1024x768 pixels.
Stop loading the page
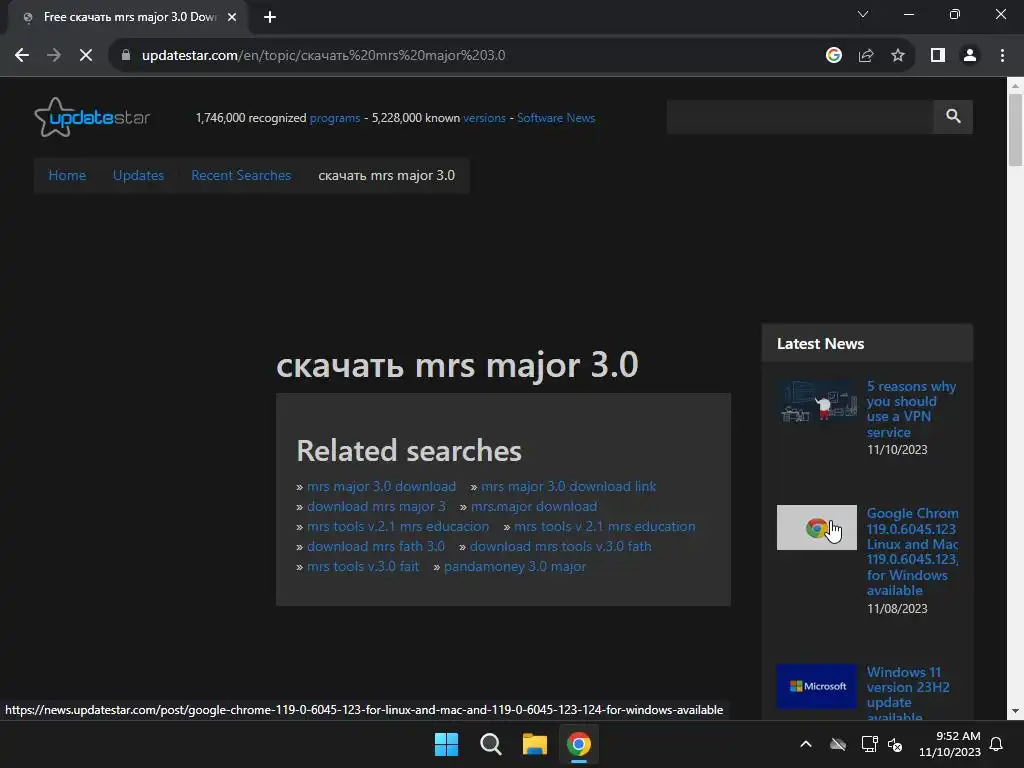(x=86, y=56)
